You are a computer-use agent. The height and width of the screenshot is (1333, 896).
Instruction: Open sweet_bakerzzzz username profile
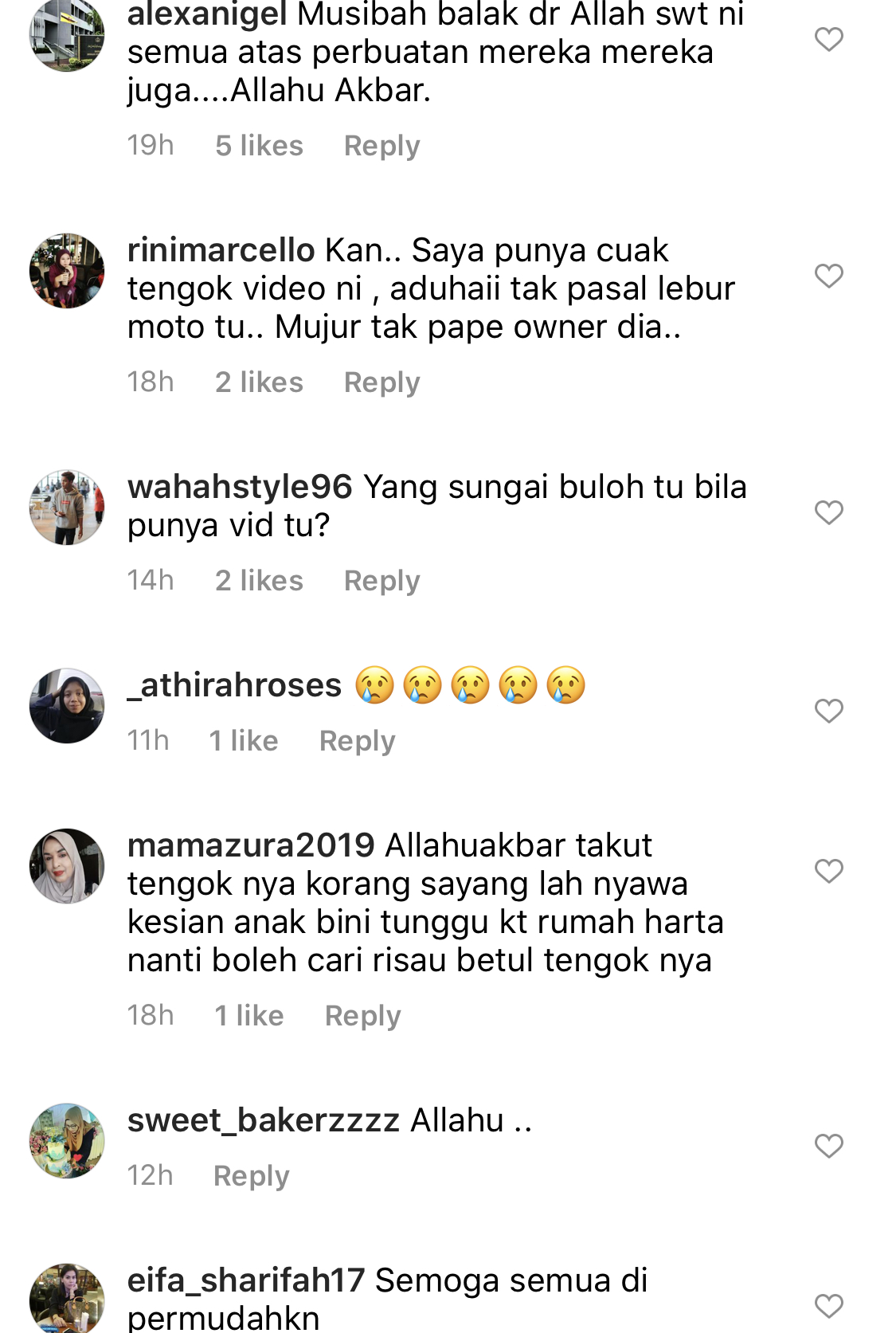(x=264, y=1120)
